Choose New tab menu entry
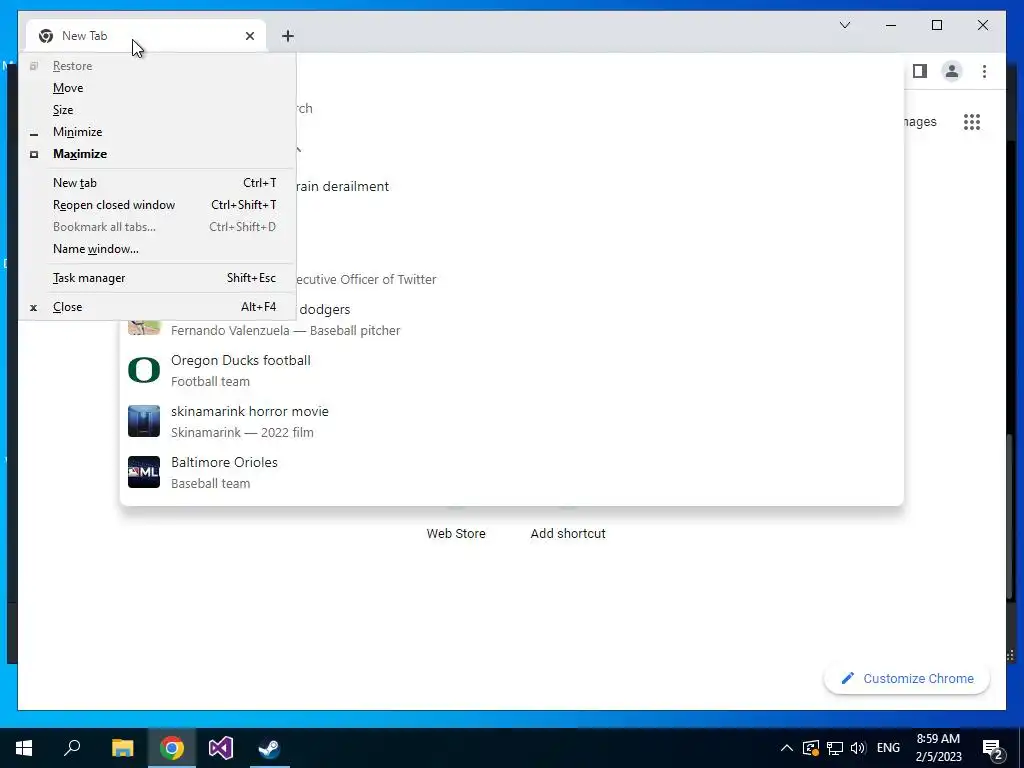Screen dimensions: 1024x768 click(x=157, y=183)
